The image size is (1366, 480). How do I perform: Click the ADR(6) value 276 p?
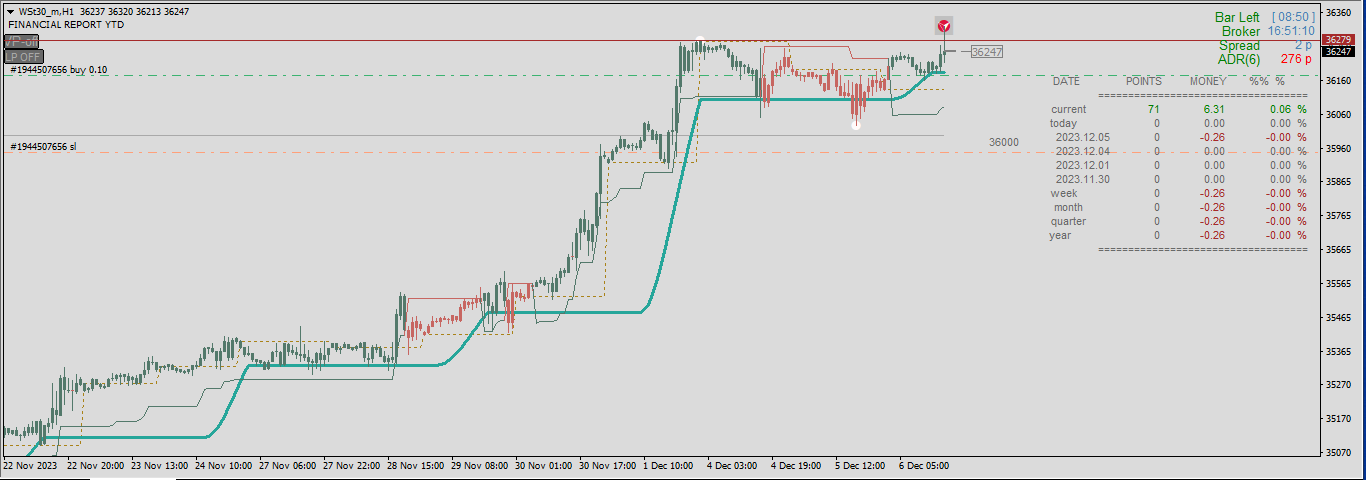coord(1297,59)
